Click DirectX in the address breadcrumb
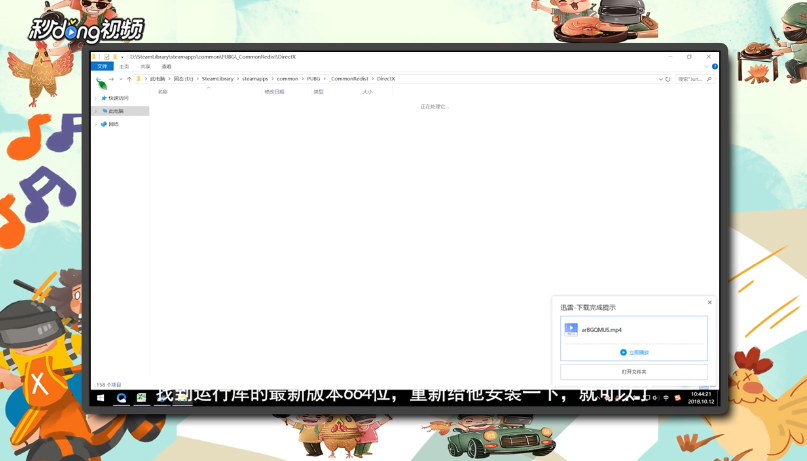This screenshot has height=461, width=807. [385, 79]
